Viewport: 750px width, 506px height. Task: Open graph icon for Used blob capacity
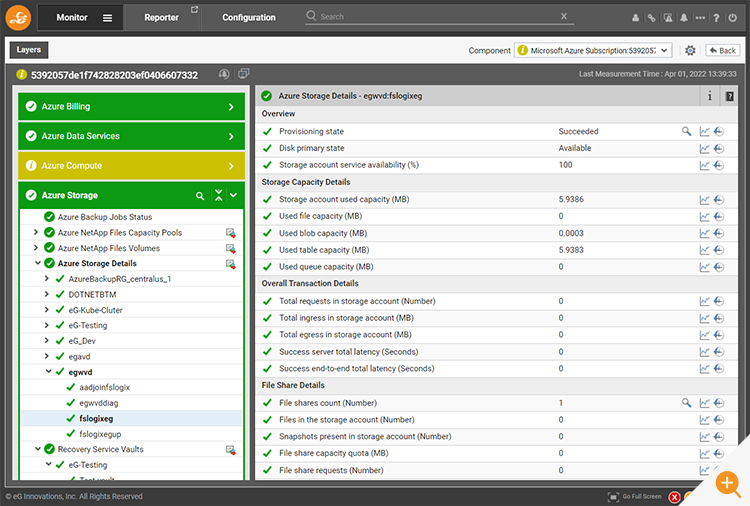click(704, 233)
